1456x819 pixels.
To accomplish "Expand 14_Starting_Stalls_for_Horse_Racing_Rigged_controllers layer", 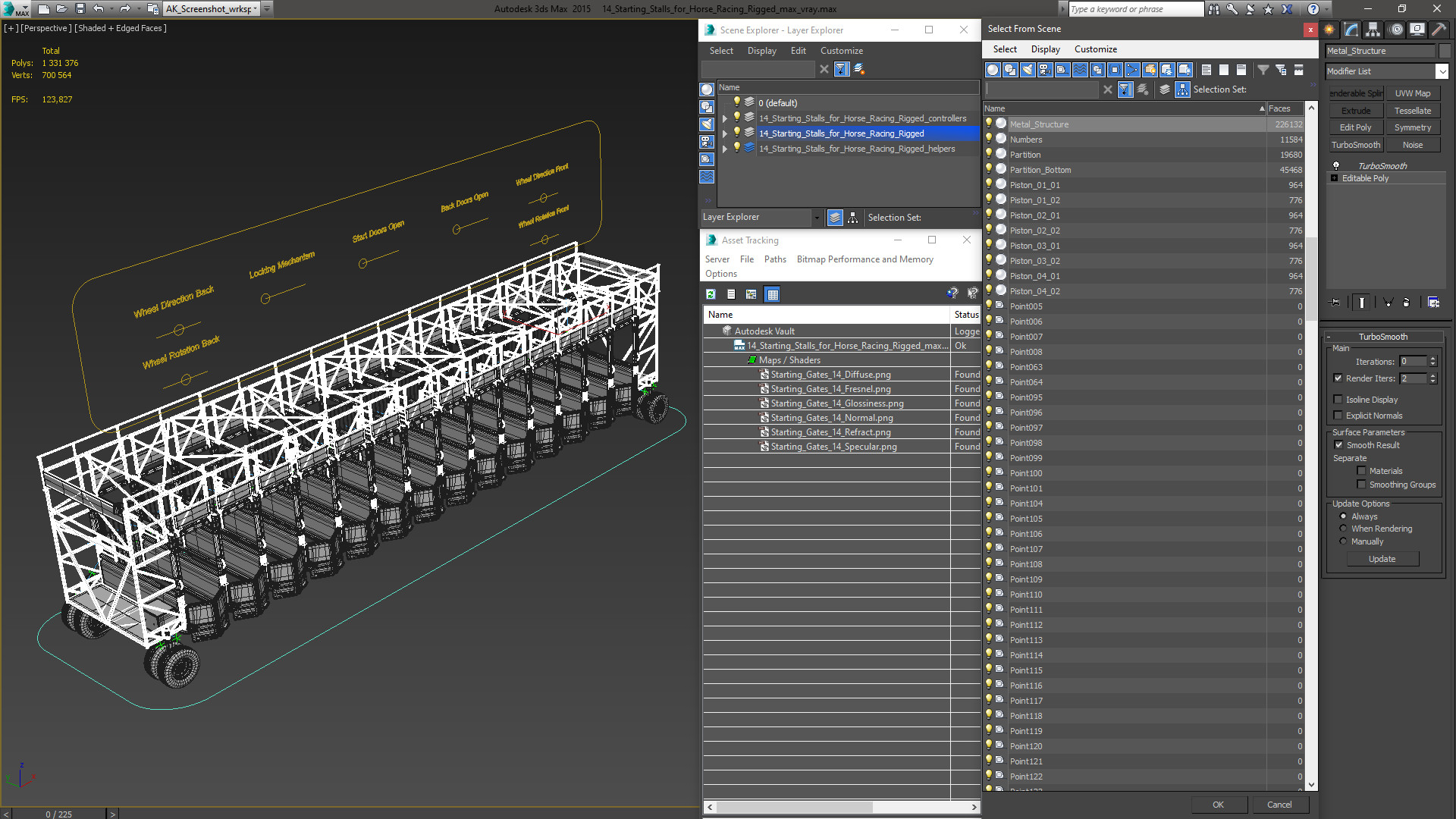I will pyautogui.click(x=725, y=118).
